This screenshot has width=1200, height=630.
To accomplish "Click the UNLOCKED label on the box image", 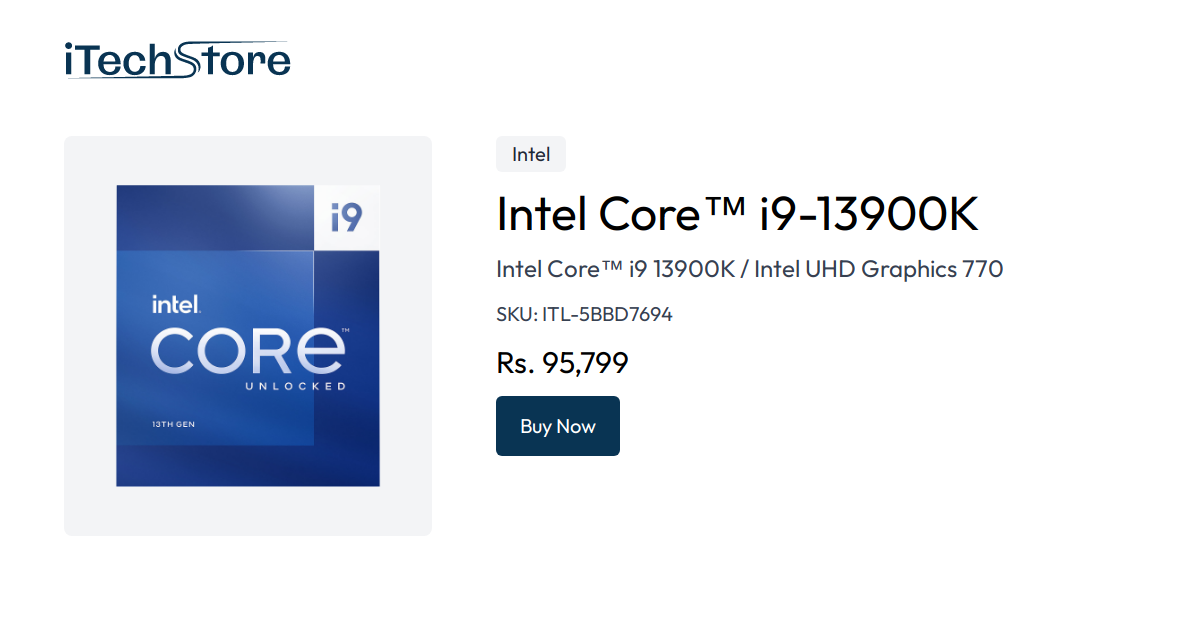I will click(297, 385).
